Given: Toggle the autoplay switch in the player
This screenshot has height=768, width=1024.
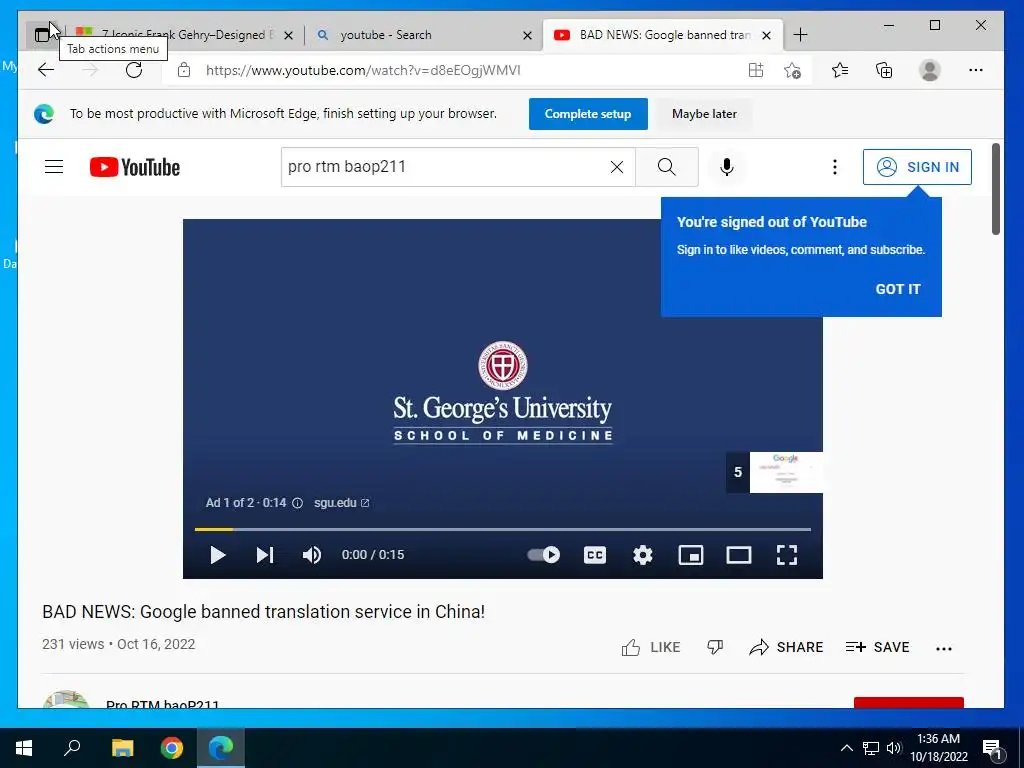Looking at the screenshot, I should coord(543,555).
